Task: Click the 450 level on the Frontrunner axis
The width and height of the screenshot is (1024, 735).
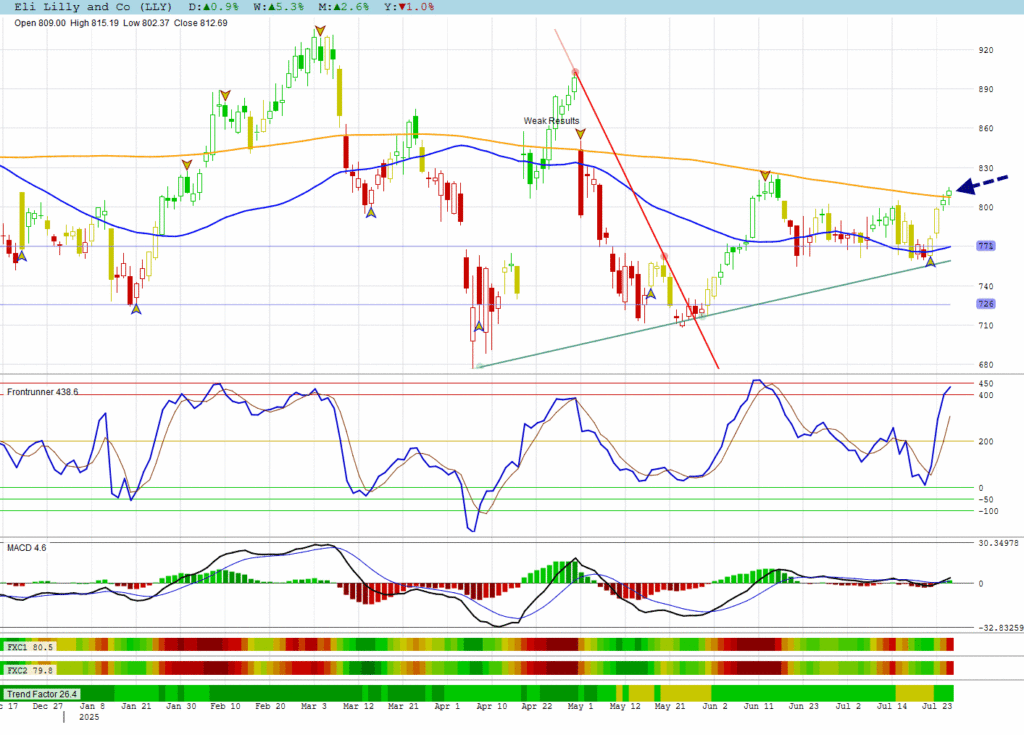Action: coord(986,384)
